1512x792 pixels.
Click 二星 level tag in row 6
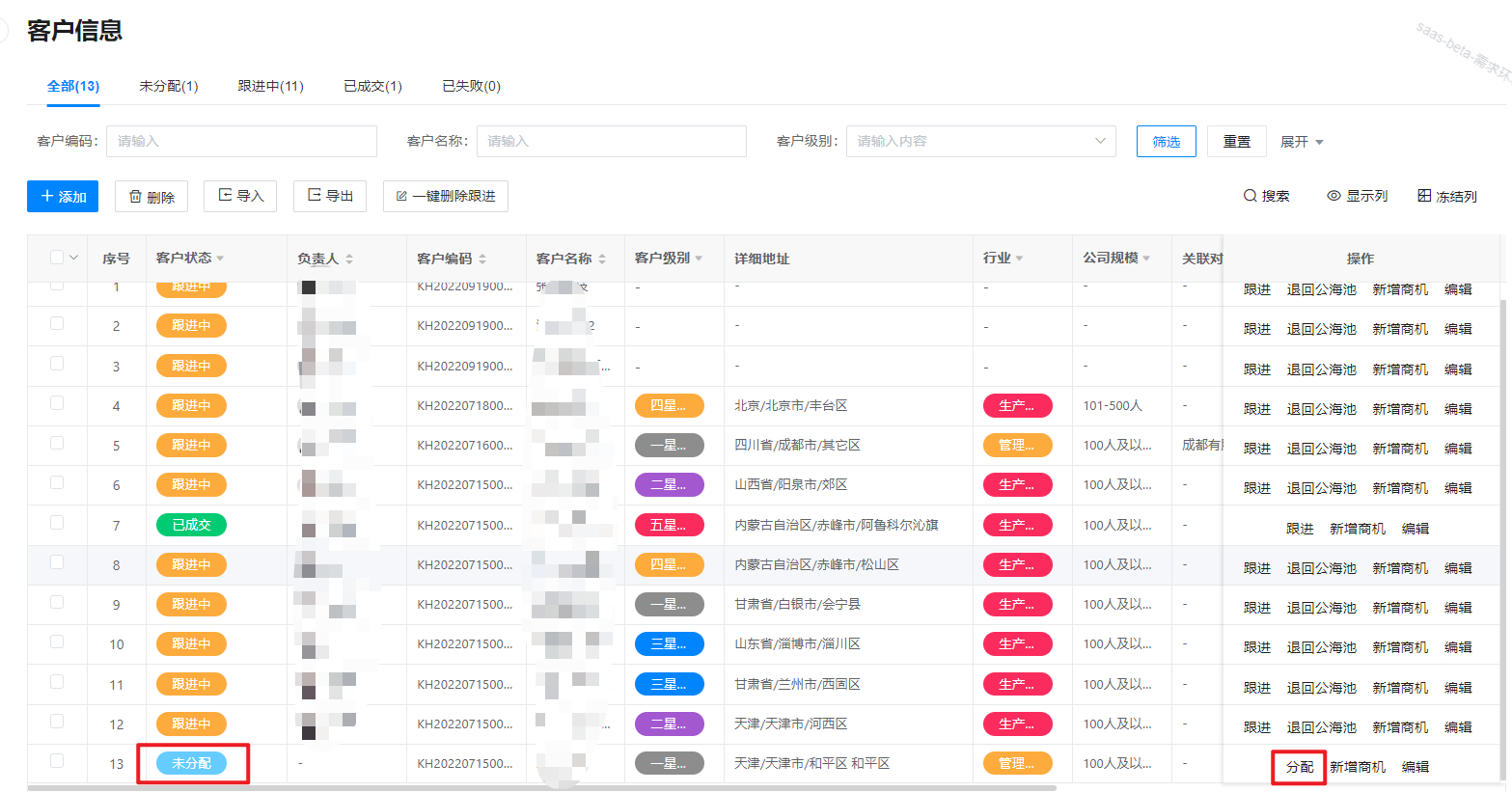click(670, 484)
